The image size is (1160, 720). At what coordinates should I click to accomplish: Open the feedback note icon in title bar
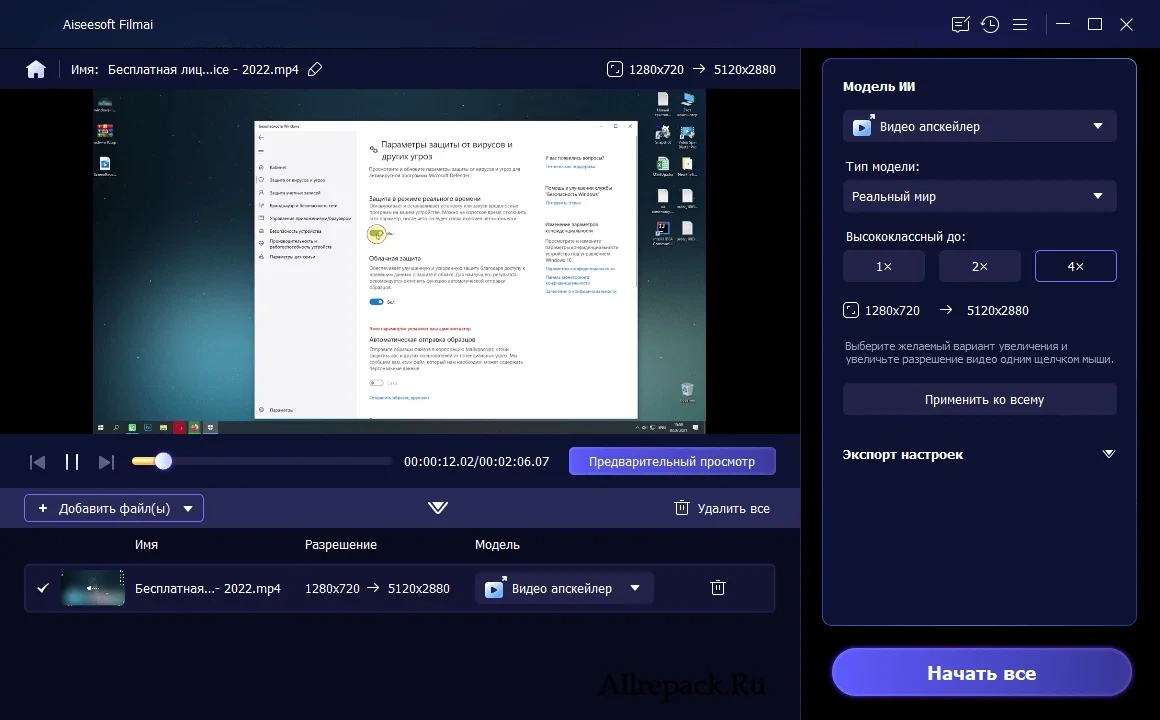coord(960,24)
